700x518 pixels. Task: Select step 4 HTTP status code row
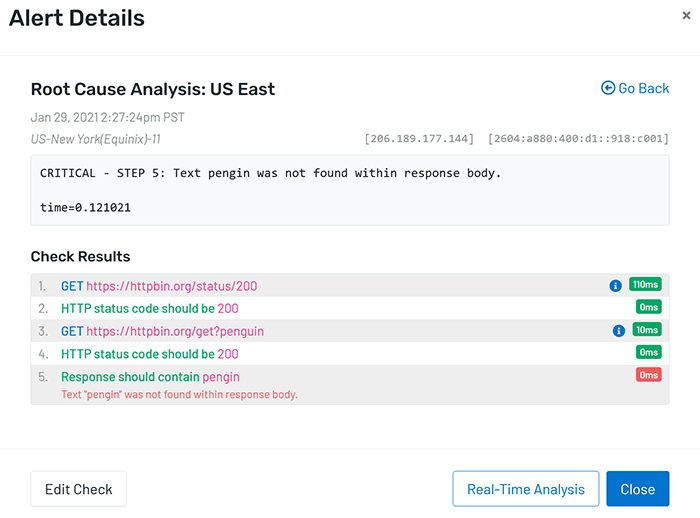350,354
